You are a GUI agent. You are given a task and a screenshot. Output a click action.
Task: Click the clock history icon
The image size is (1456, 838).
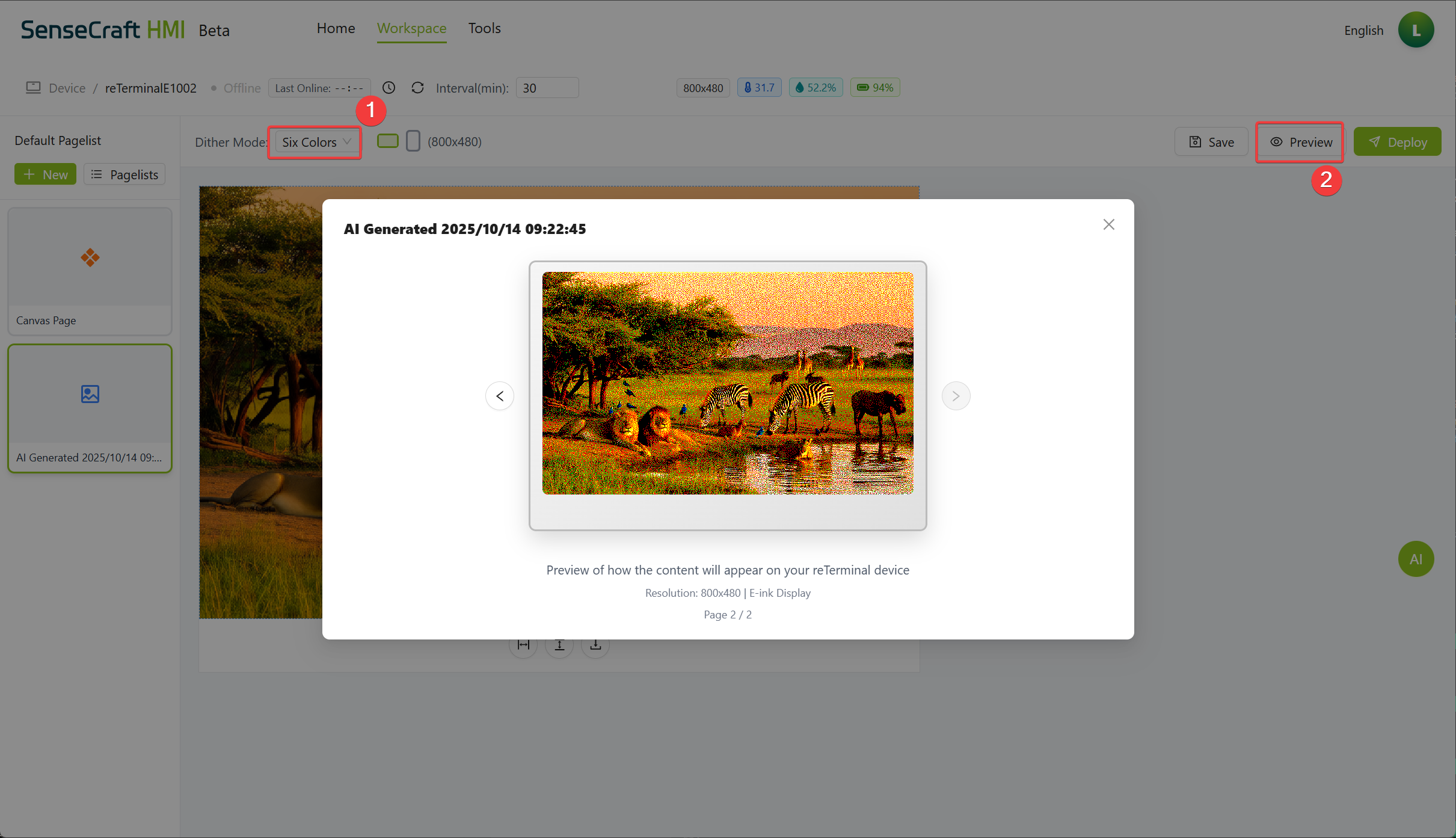[389, 88]
